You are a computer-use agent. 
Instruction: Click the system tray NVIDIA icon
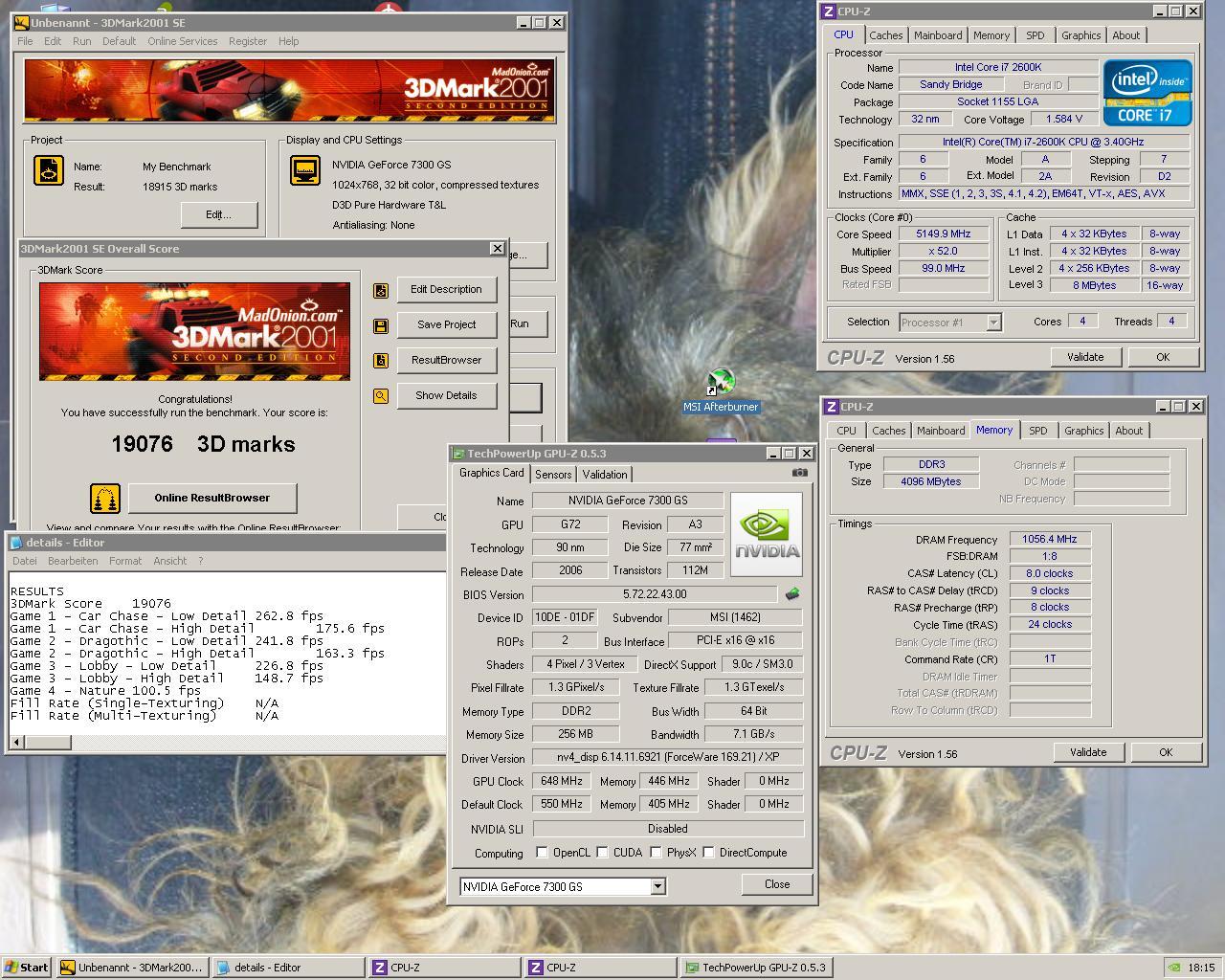(1174, 968)
